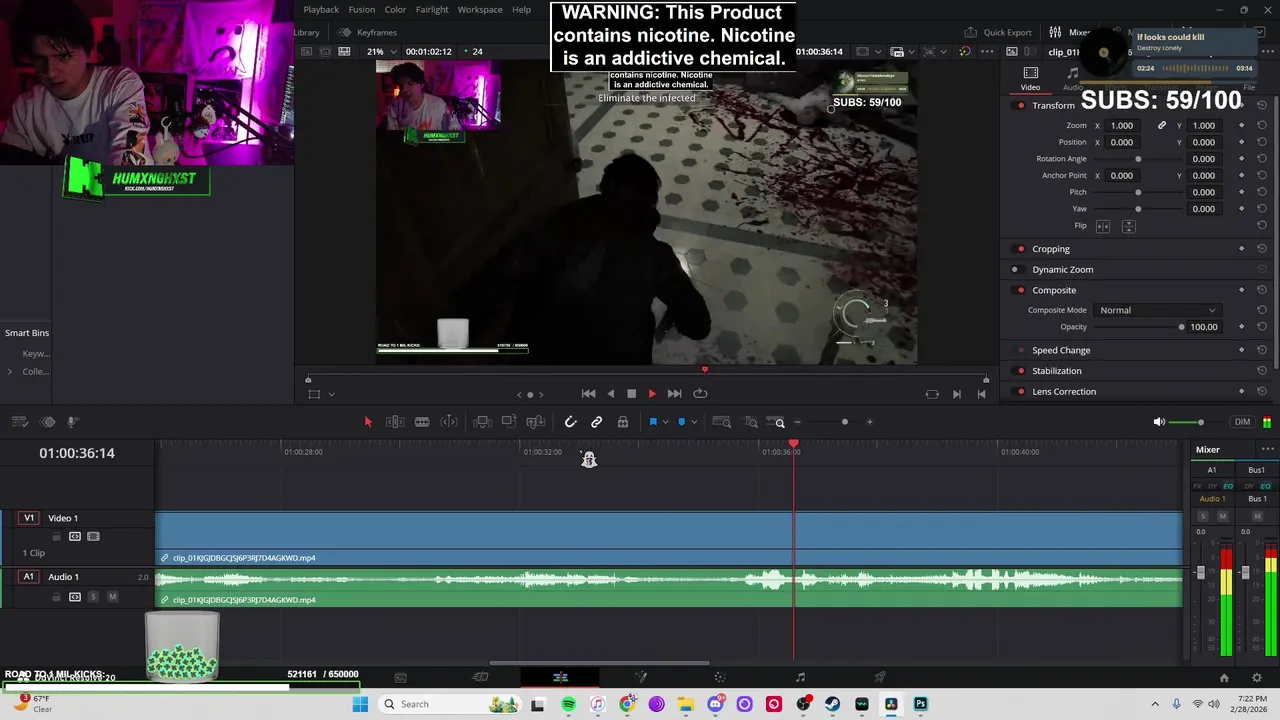Image resolution: width=1280 pixels, height=720 pixels.
Task: Zoom in timeline with plus button
Action: tap(869, 422)
